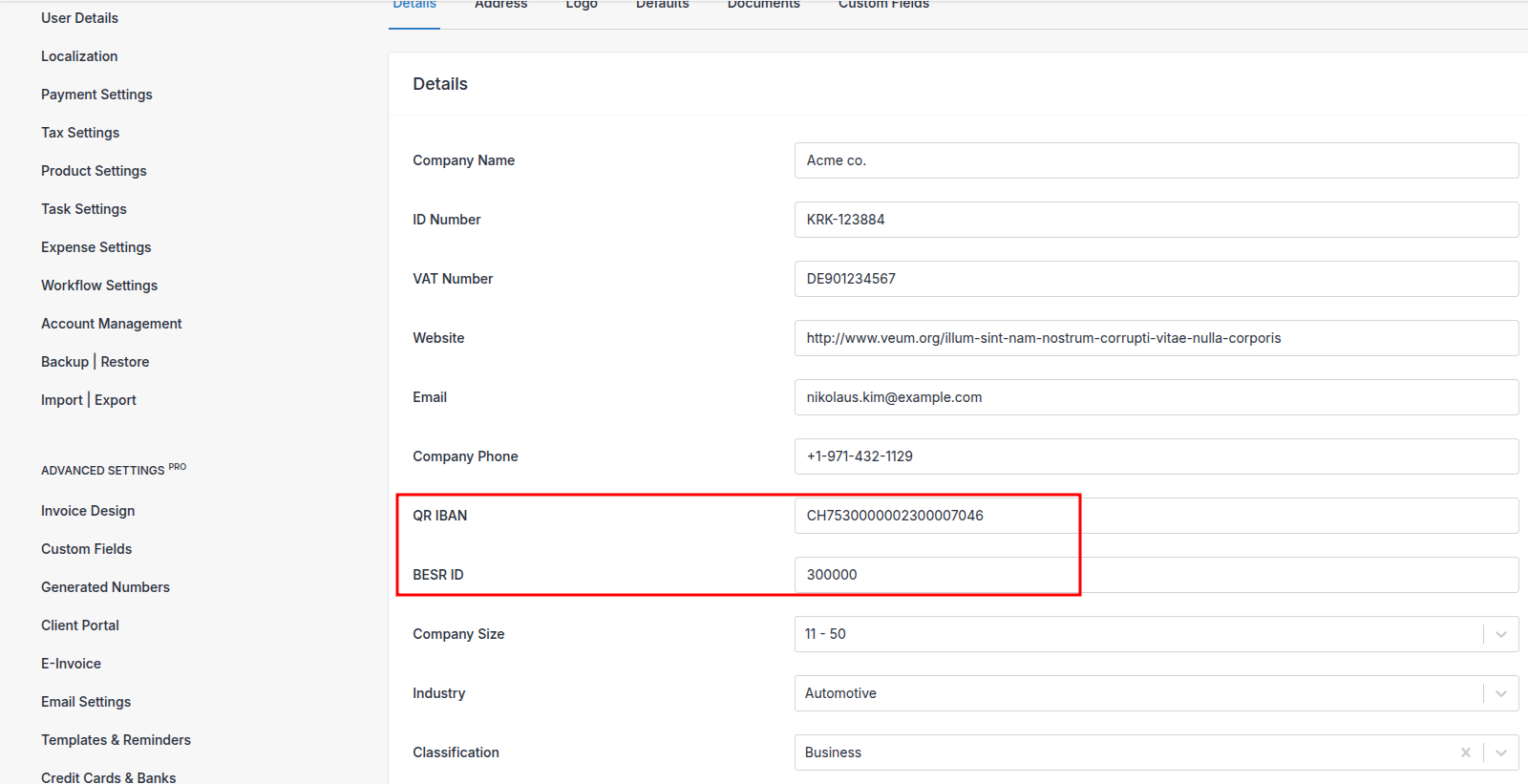Open Backup | Restore settings
The width and height of the screenshot is (1528, 784).
(95, 362)
